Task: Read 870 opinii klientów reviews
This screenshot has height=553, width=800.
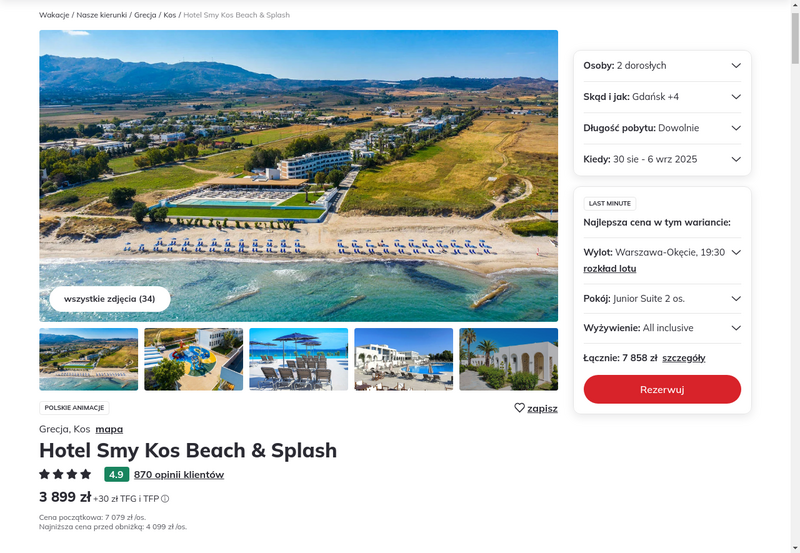Action: [x=179, y=474]
